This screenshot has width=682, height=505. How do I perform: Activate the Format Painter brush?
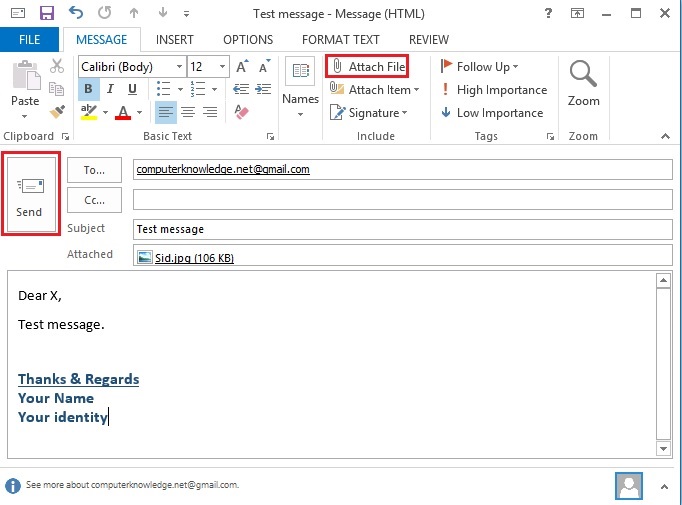point(57,112)
